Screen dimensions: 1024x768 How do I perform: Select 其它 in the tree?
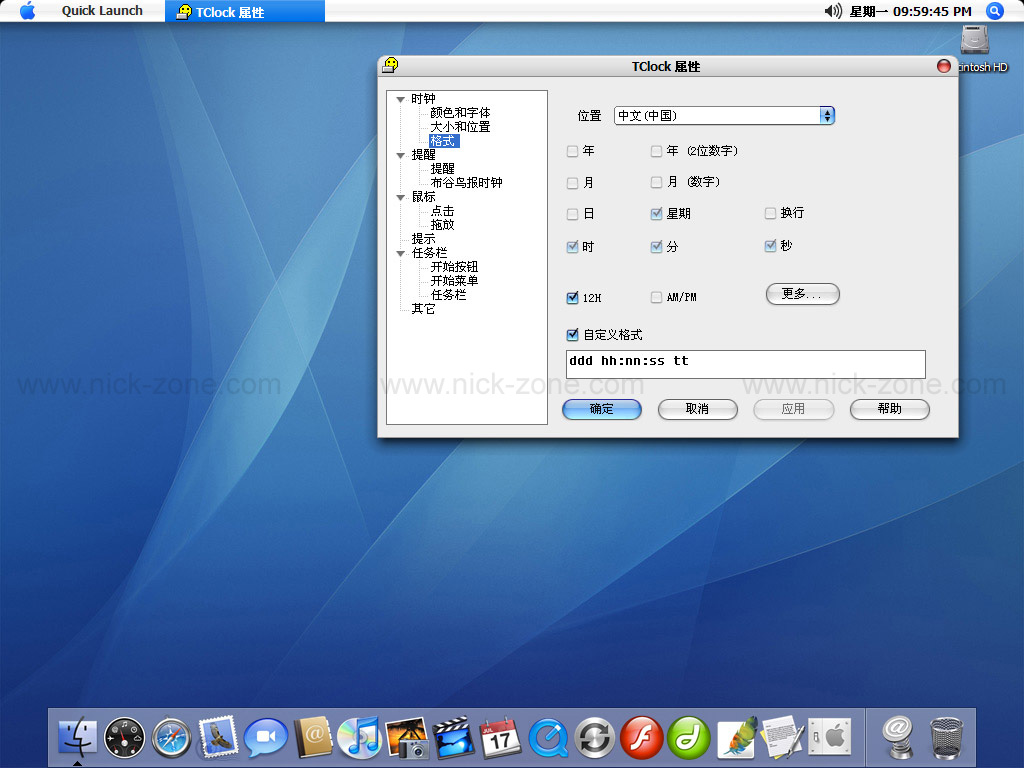click(x=423, y=309)
